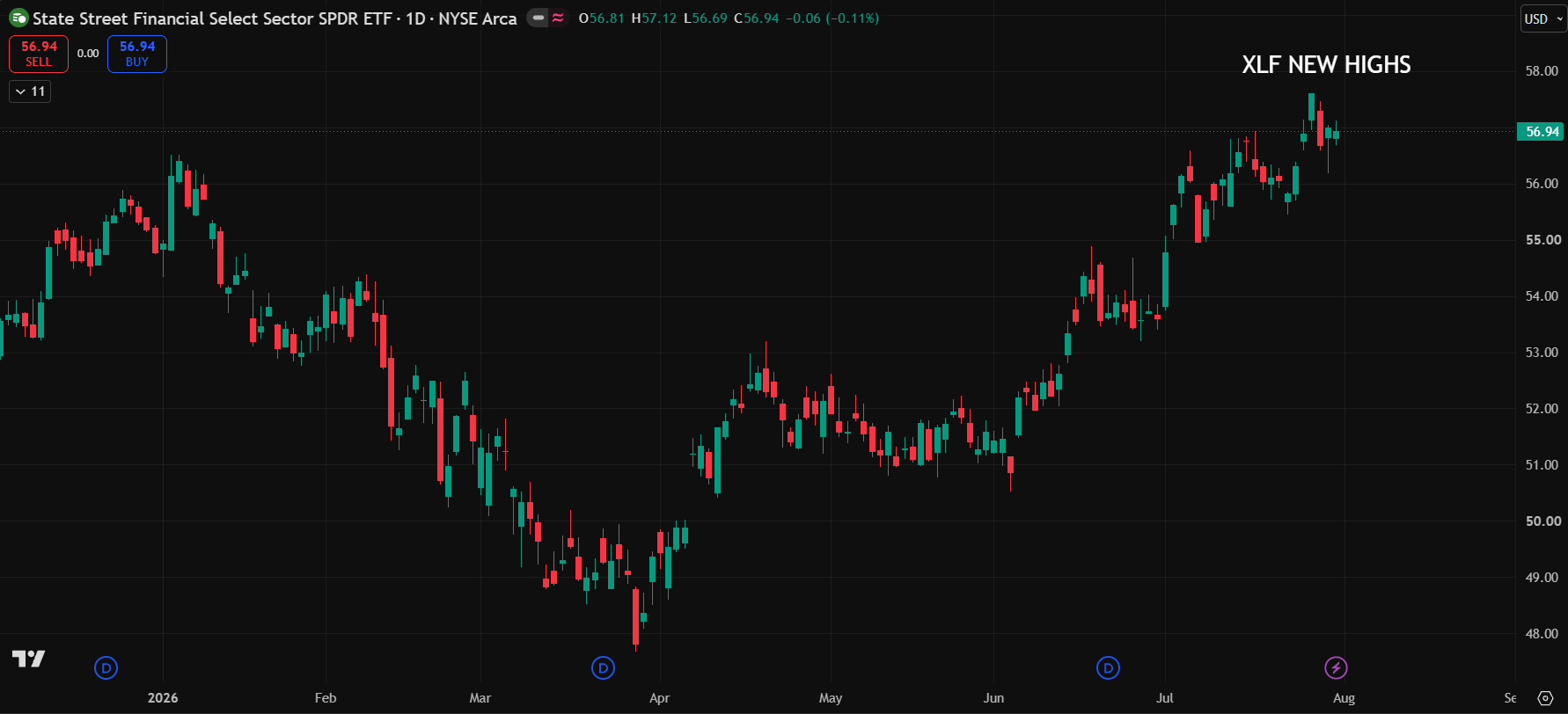Click the 2026 time axis label

pos(163,698)
